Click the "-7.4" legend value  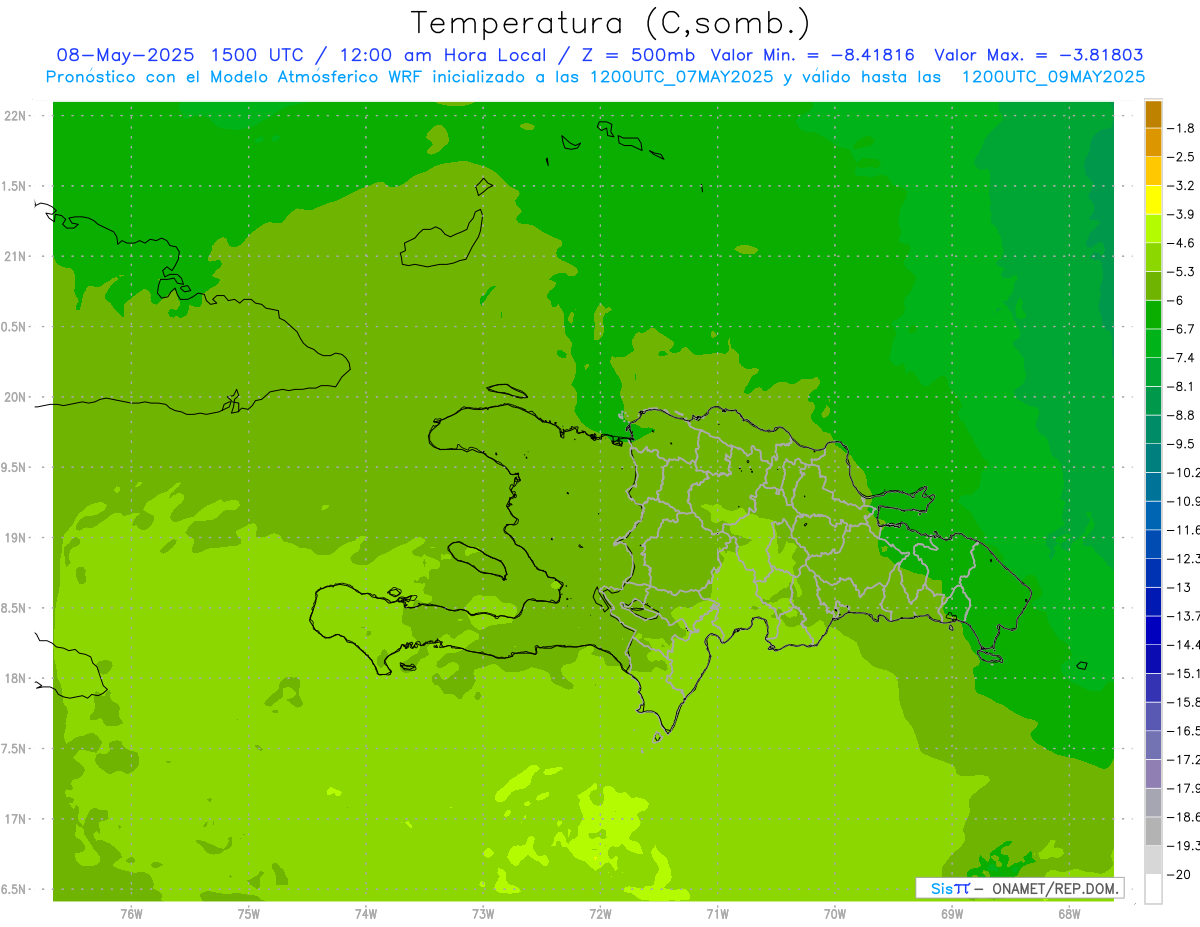point(1183,358)
